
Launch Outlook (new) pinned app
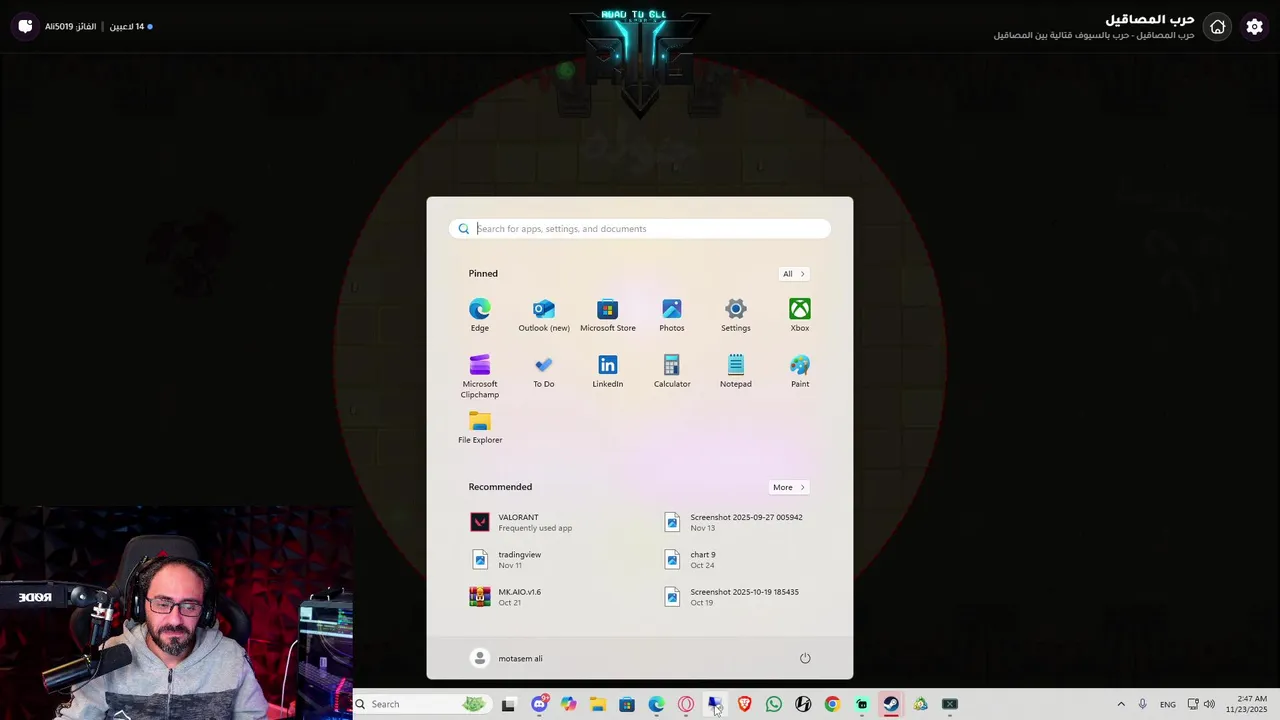coord(544,315)
